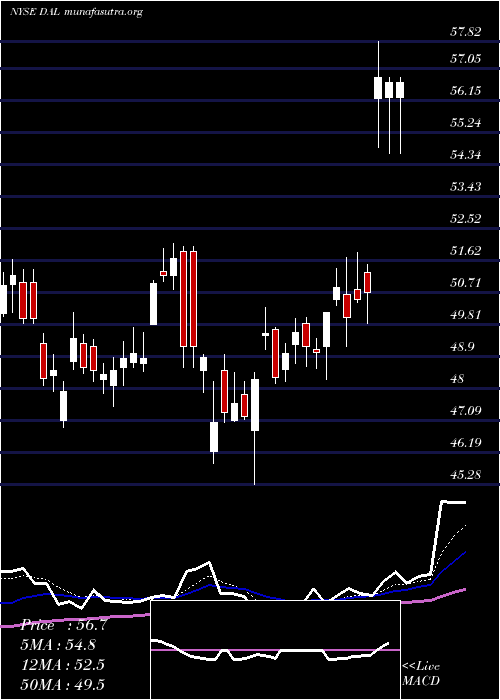The image size is (500, 700).
Task: Click the 54.34 price axis label
Action: (x=466, y=155)
